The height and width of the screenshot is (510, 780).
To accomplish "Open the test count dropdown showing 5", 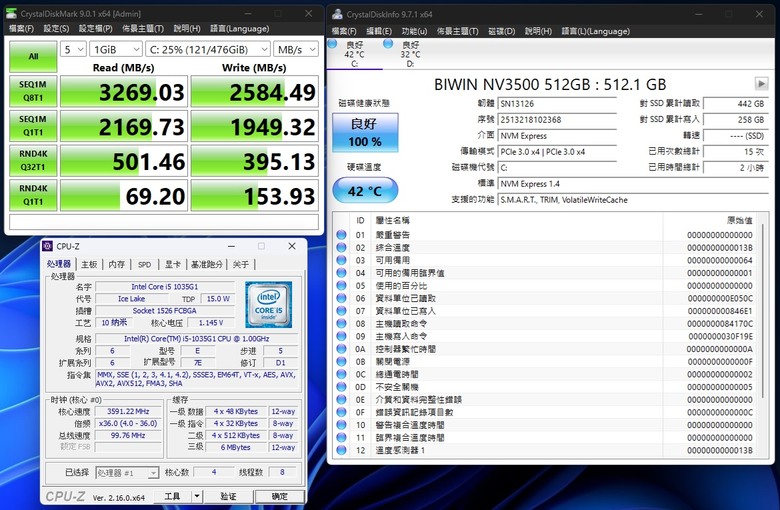I will coord(73,49).
